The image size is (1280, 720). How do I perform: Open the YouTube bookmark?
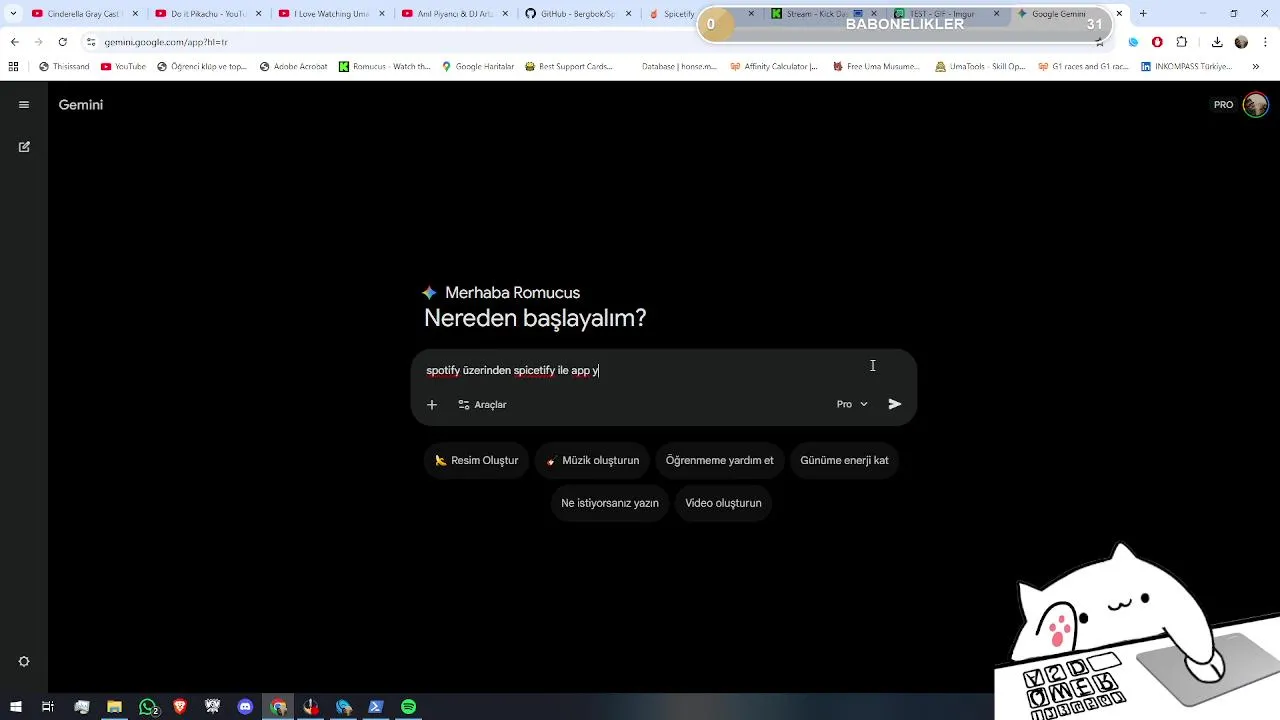pos(123,67)
